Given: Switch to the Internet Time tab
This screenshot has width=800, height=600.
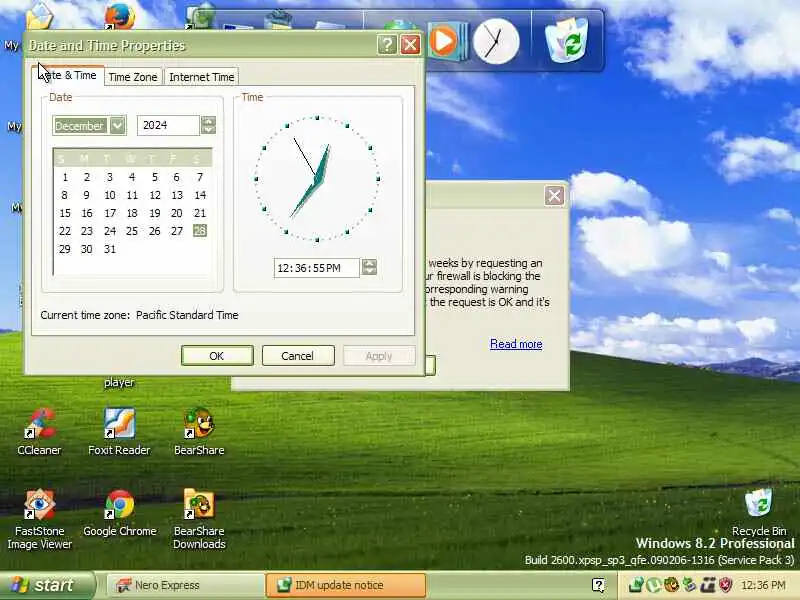Looking at the screenshot, I should (202, 77).
